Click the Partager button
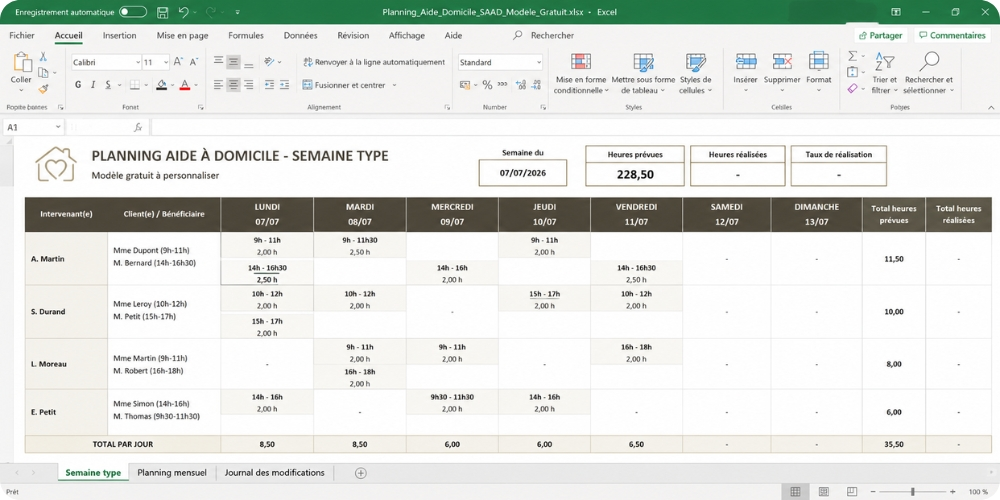The height and width of the screenshot is (500, 1000). [881, 36]
